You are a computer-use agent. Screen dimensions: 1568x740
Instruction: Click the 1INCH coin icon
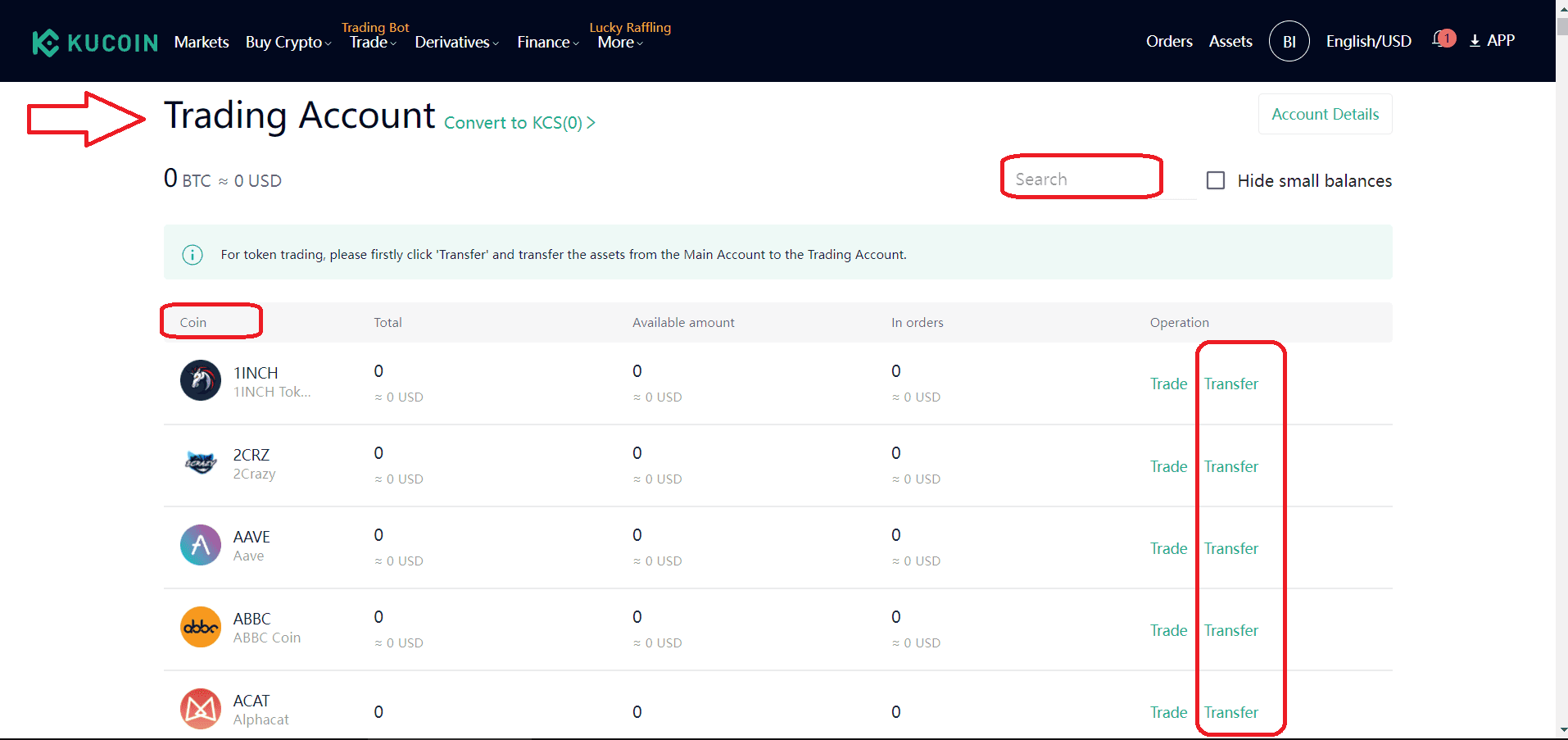click(201, 380)
